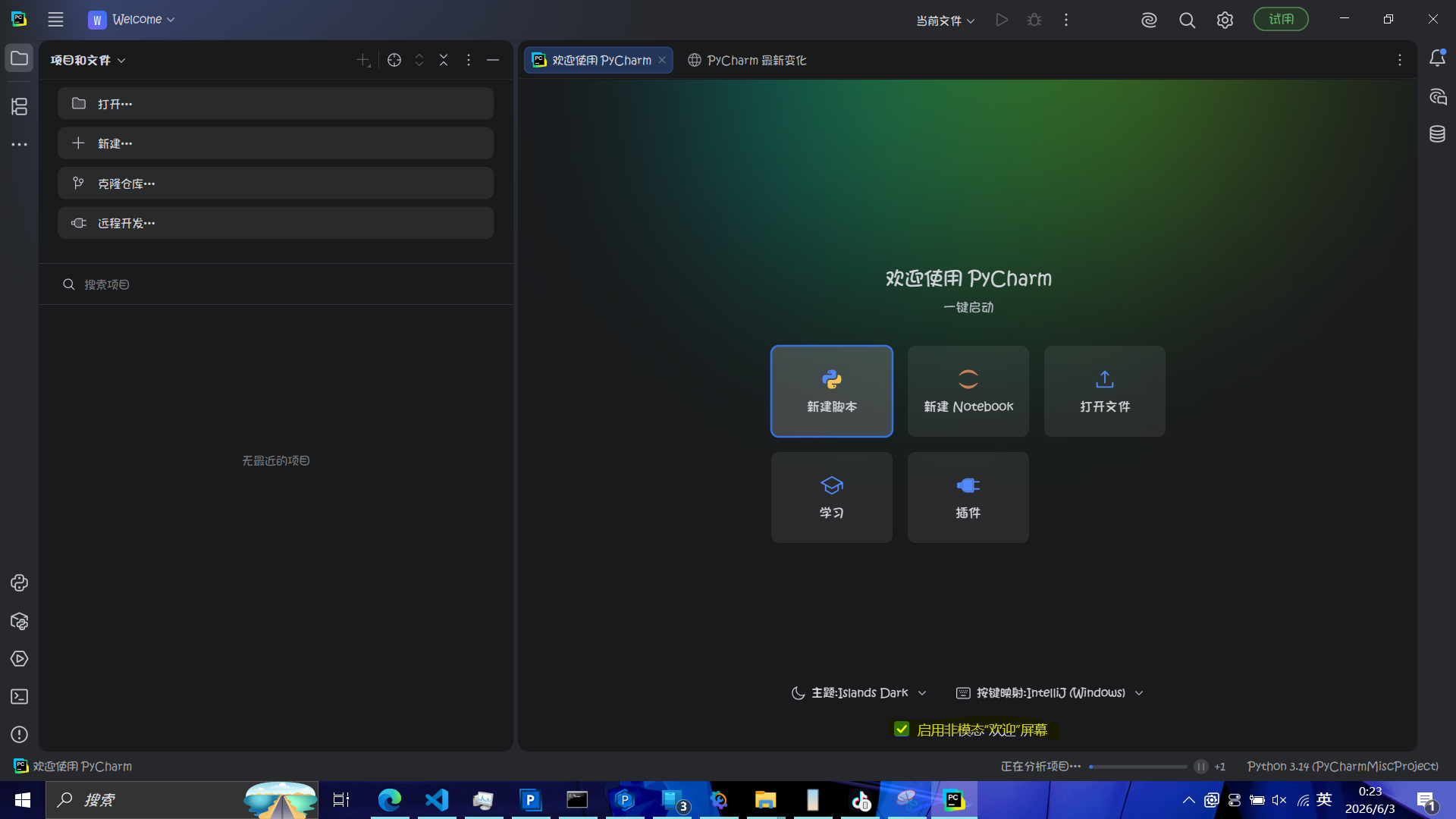
Task: Click the 远程开发… button
Action: pos(275,223)
